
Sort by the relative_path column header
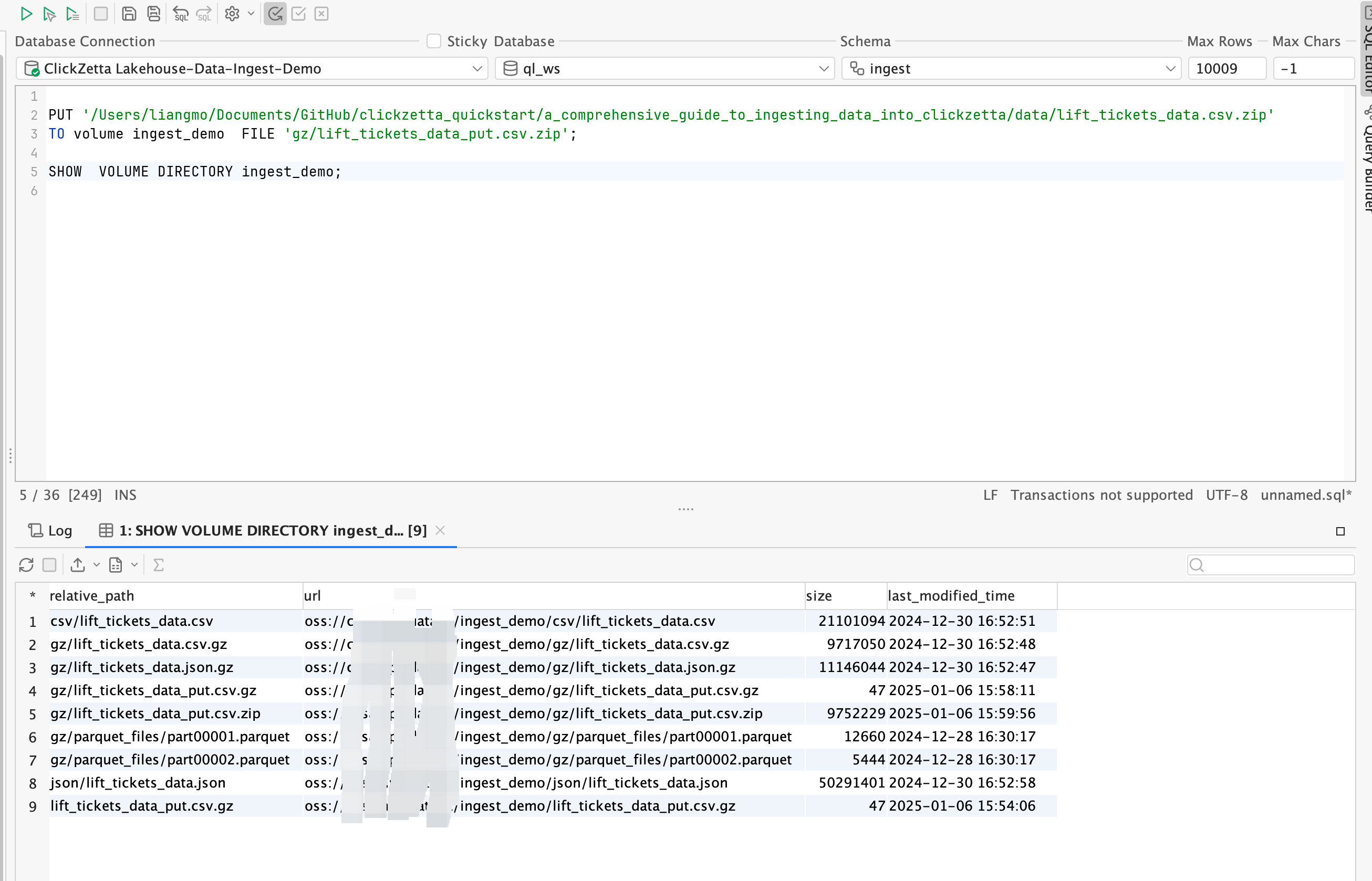[91, 595]
